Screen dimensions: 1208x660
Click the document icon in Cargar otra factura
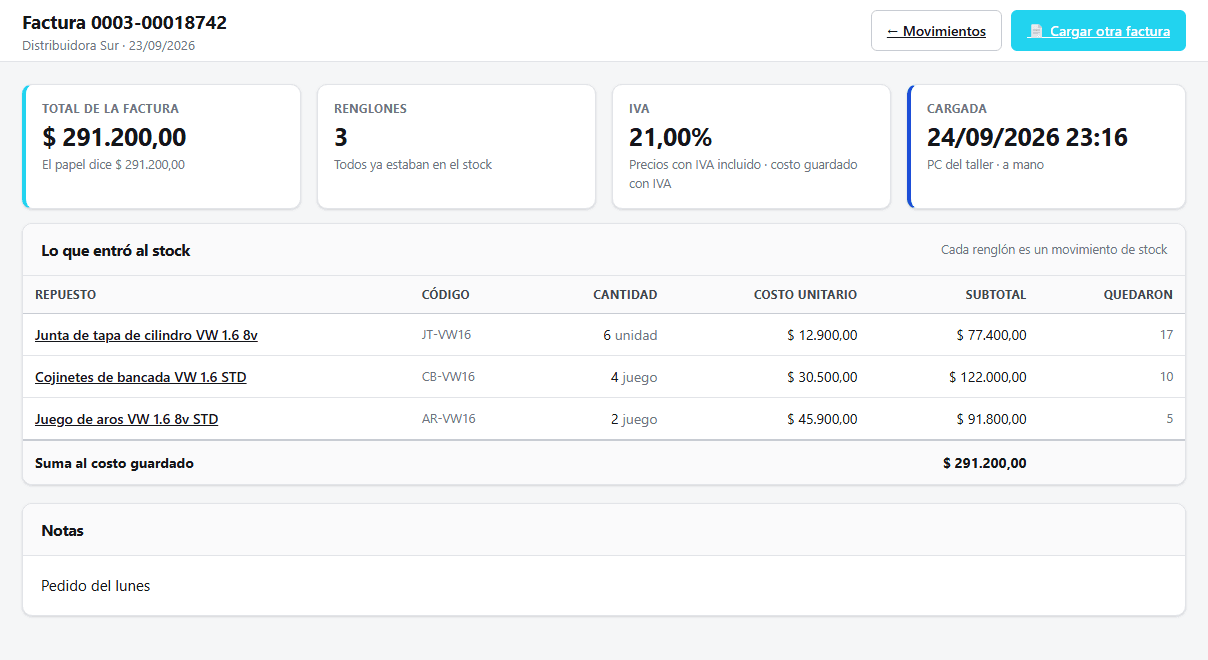pyautogui.click(x=1036, y=31)
